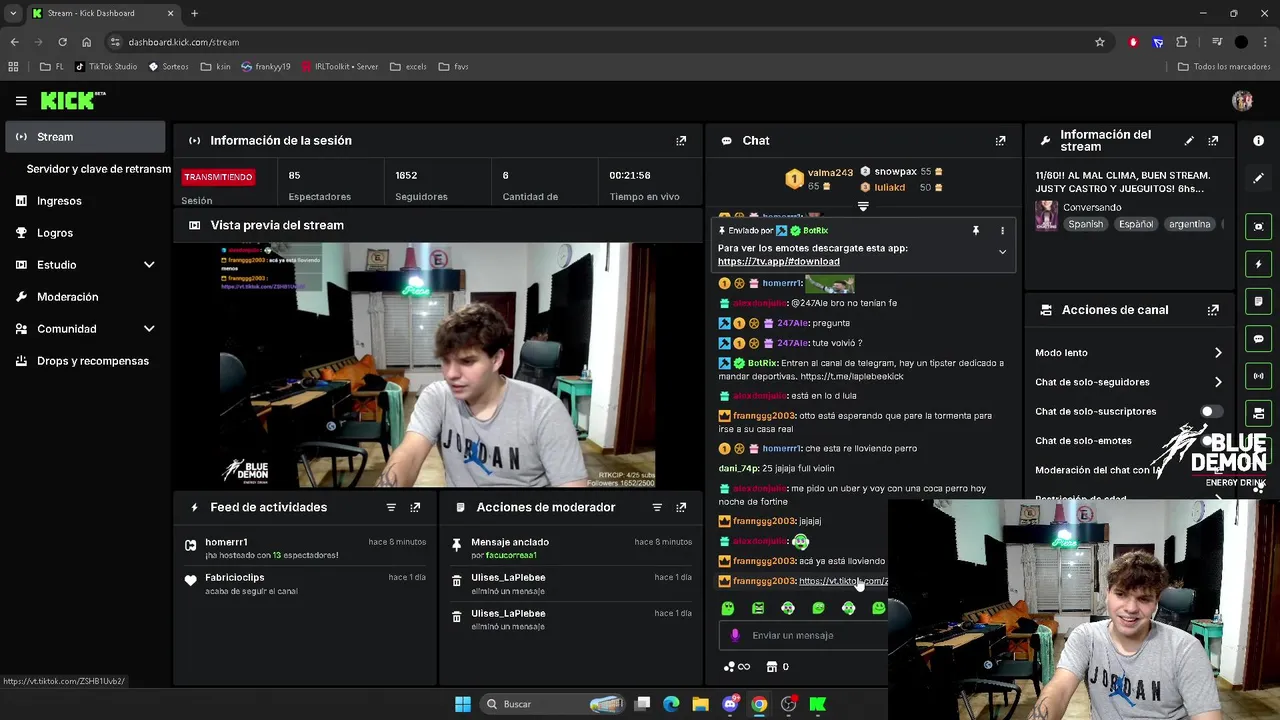The height and width of the screenshot is (720, 1280).
Task: Open IRLToolkit Server bookmark
Action: [x=340, y=67]
